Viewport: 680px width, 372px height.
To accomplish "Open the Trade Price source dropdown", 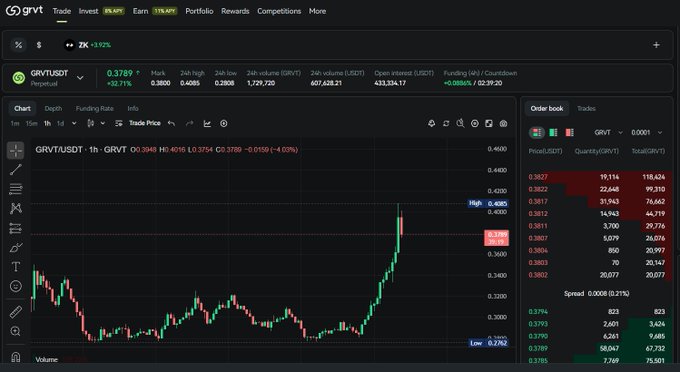I will coord(145,124).
